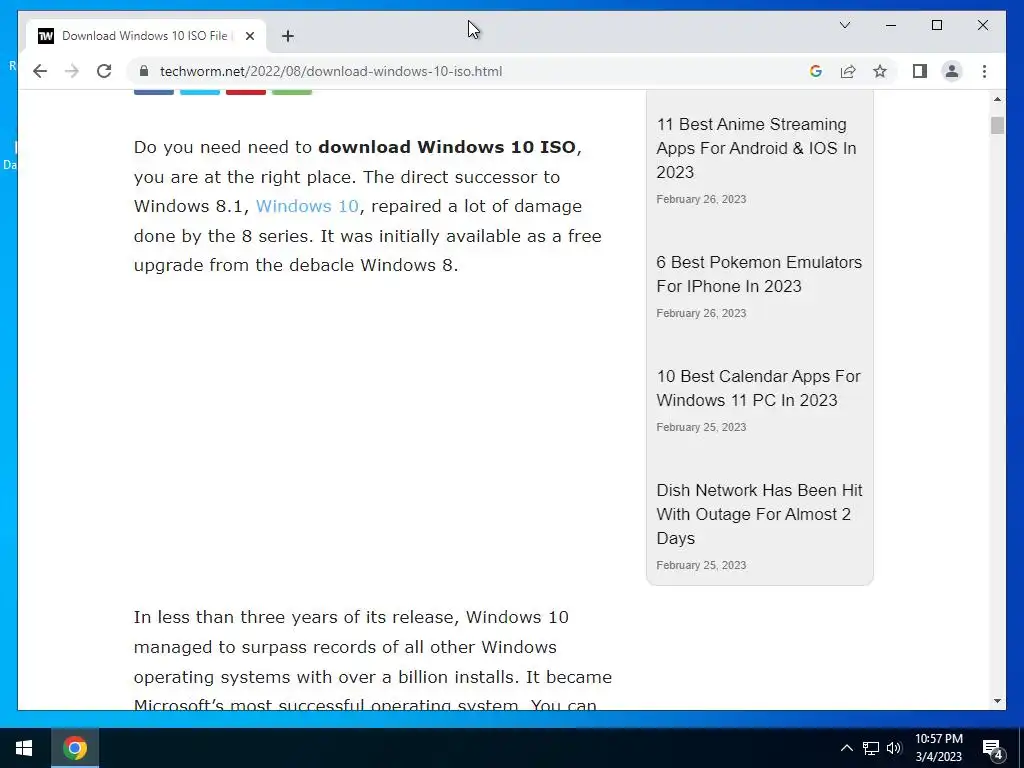The height and width of the screenshot is (768, 1024).
Task: Select the Download Windows 10 ISO File tab
Action: 146,36
